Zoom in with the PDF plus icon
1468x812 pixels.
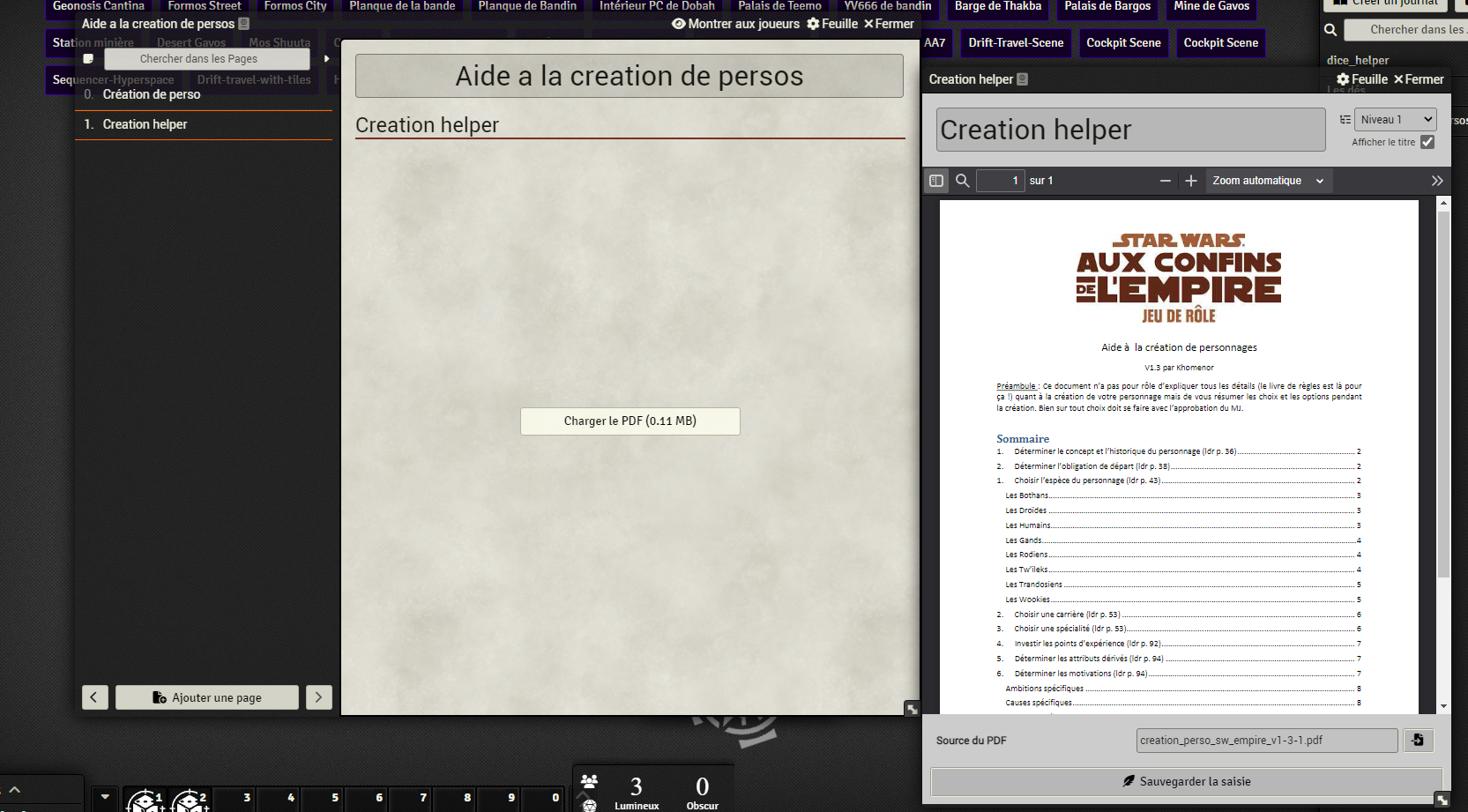1191,181
